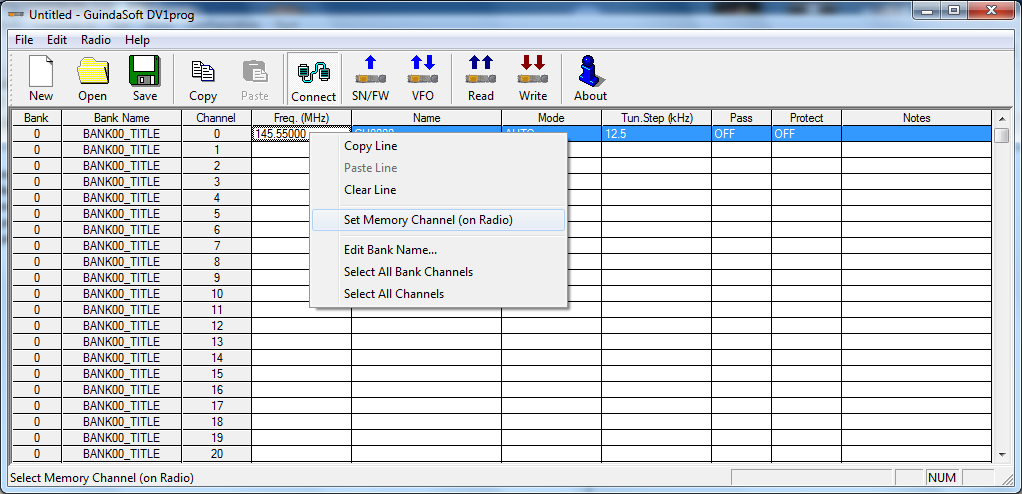The height and width of the screenshot is (494, 1022).
Task: Click the Tun.Step (kHz) column header
Action: coord(656,118)
